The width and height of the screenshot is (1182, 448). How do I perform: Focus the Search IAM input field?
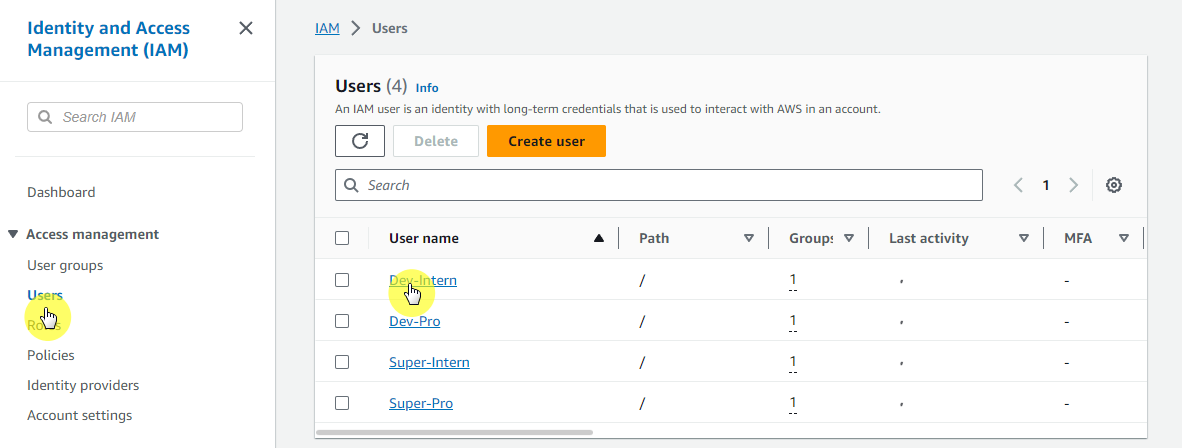135,117
